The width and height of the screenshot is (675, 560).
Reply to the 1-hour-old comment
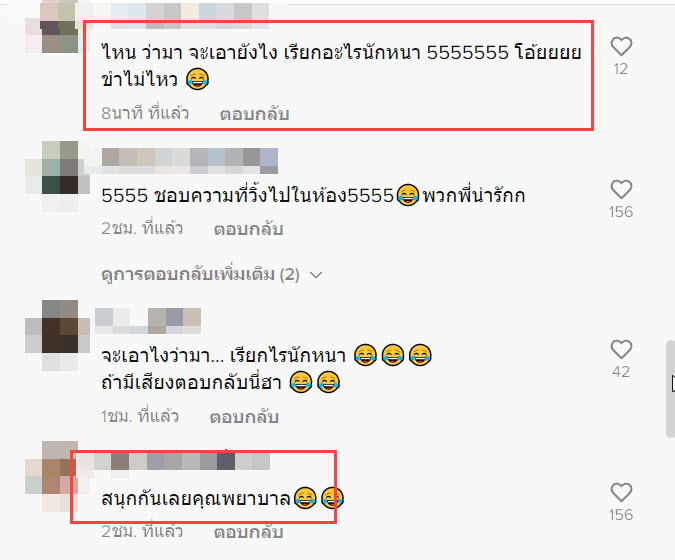tap(244, 417)
